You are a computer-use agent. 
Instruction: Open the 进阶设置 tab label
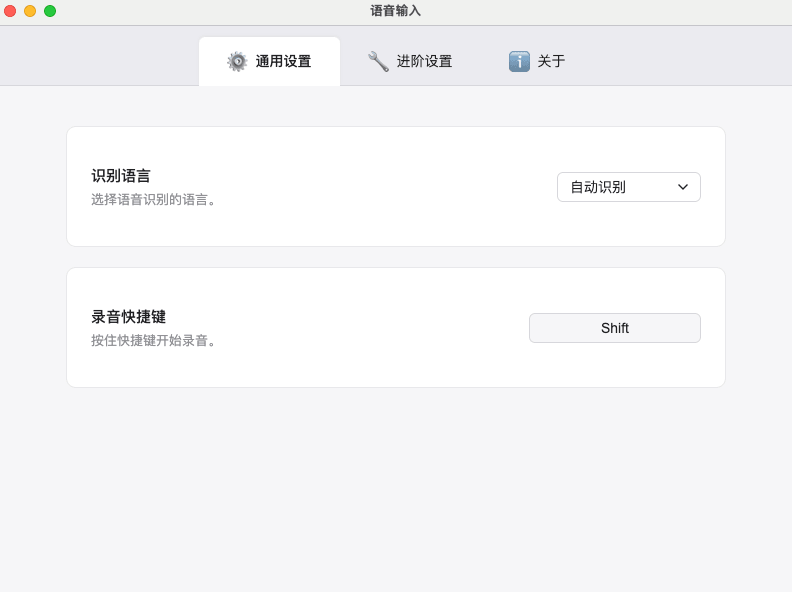(424, 61)
